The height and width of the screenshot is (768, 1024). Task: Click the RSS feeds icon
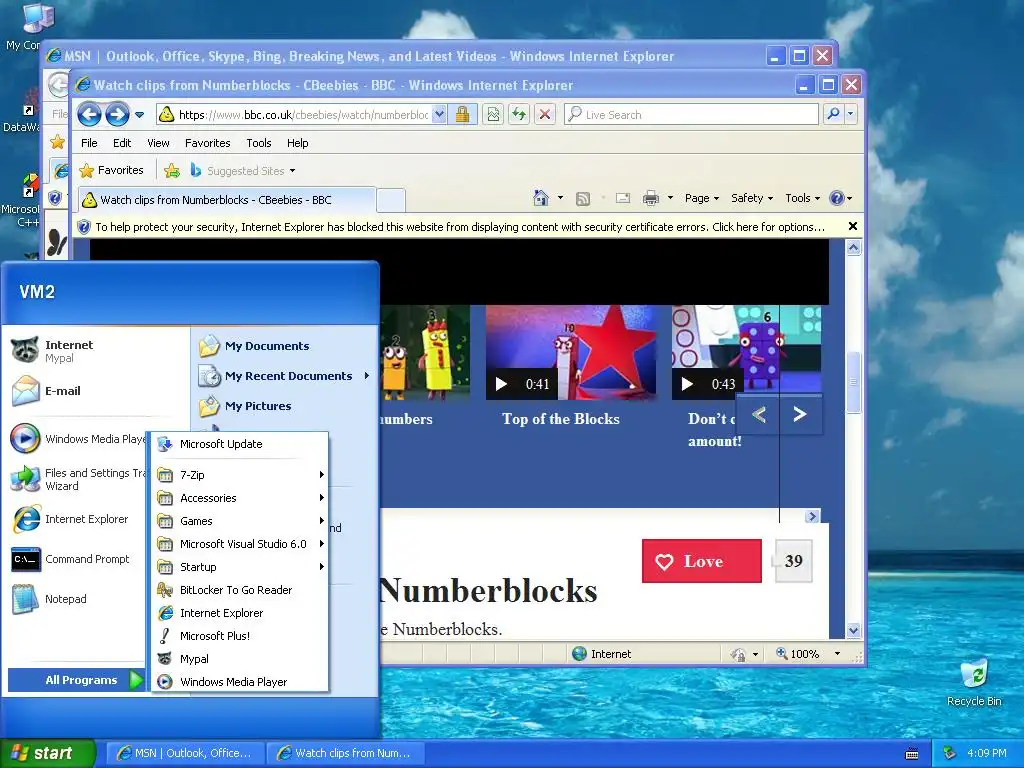tap(583, 199)
